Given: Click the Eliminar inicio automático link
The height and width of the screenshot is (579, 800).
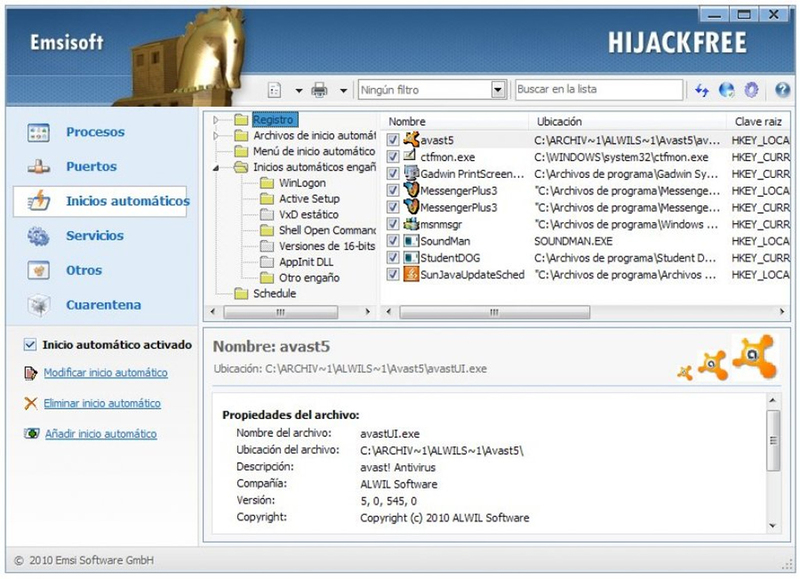Looking at the screenshot, I should click(x=102, y=404).
